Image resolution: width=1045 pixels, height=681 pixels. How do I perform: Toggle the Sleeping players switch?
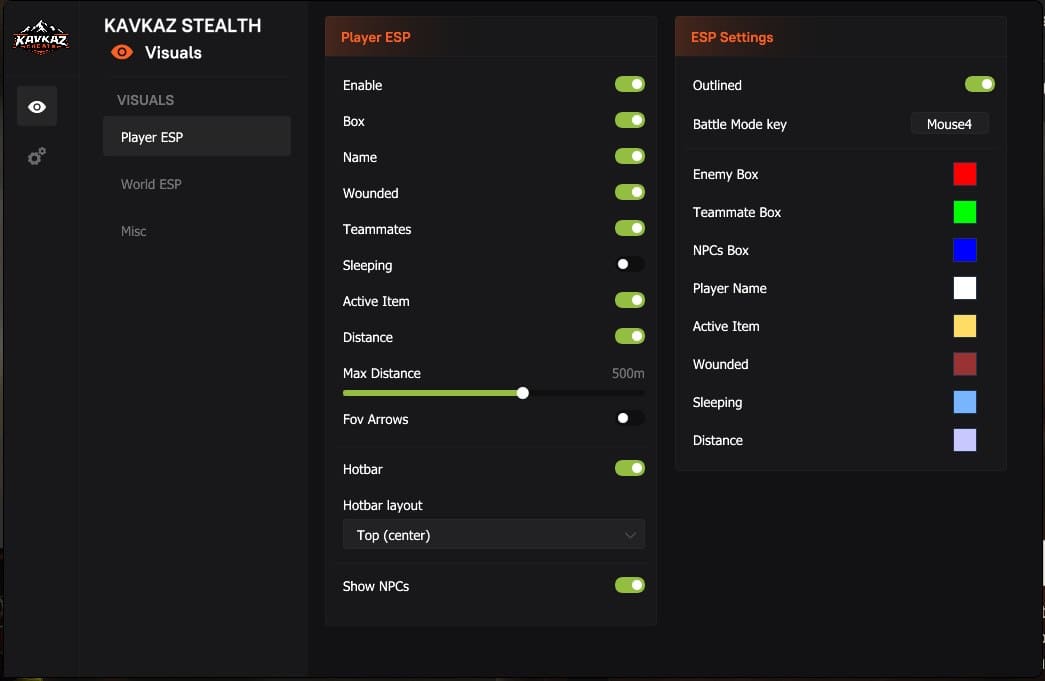pyautogui.click(x=629, y=265)
